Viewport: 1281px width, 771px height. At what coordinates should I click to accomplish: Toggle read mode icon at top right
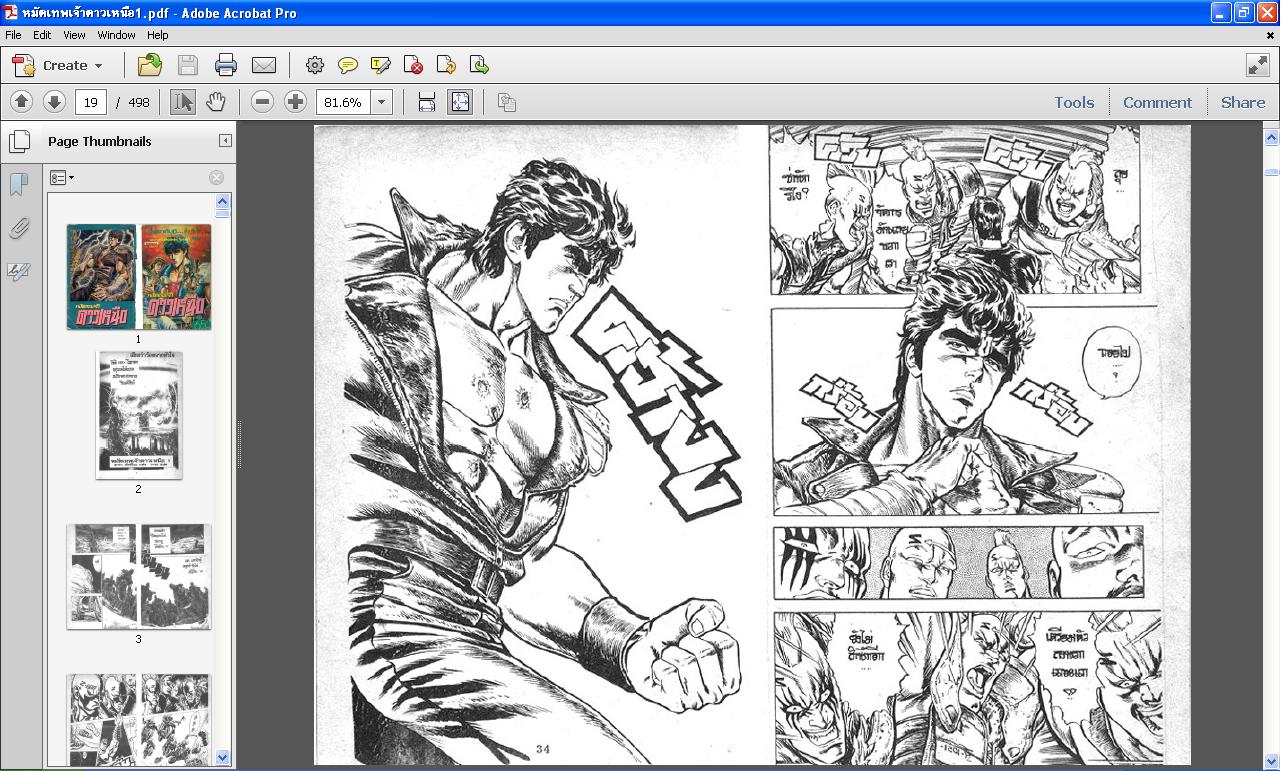(x=1258, y=65)
